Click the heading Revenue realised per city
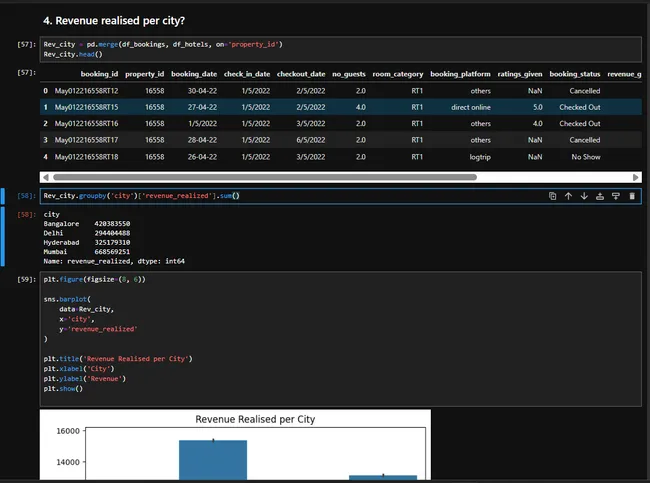The image size is (650, 483). (114, 21)
